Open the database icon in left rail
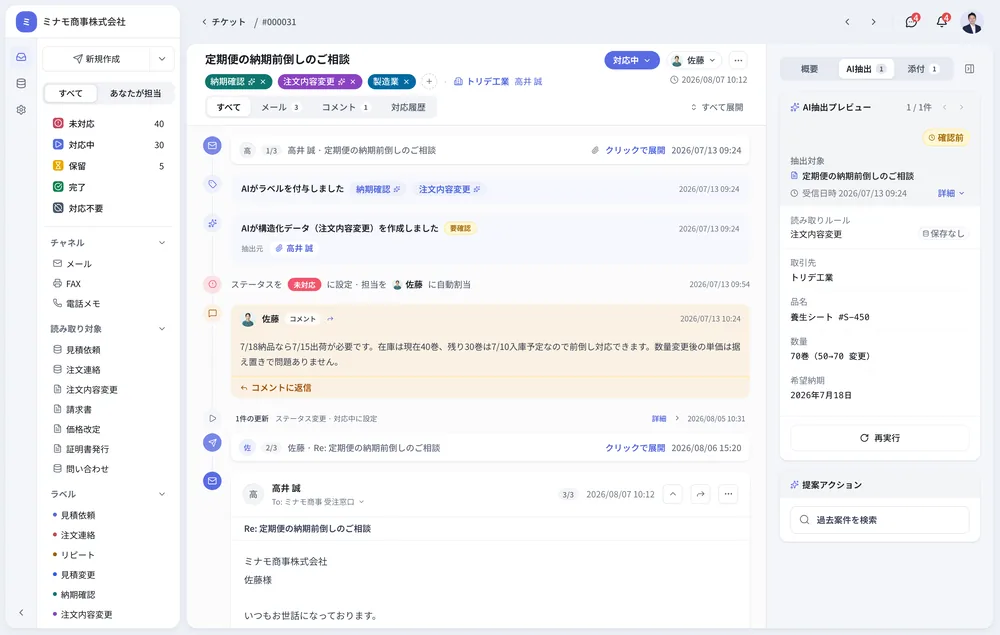 [x=21, y=84]
